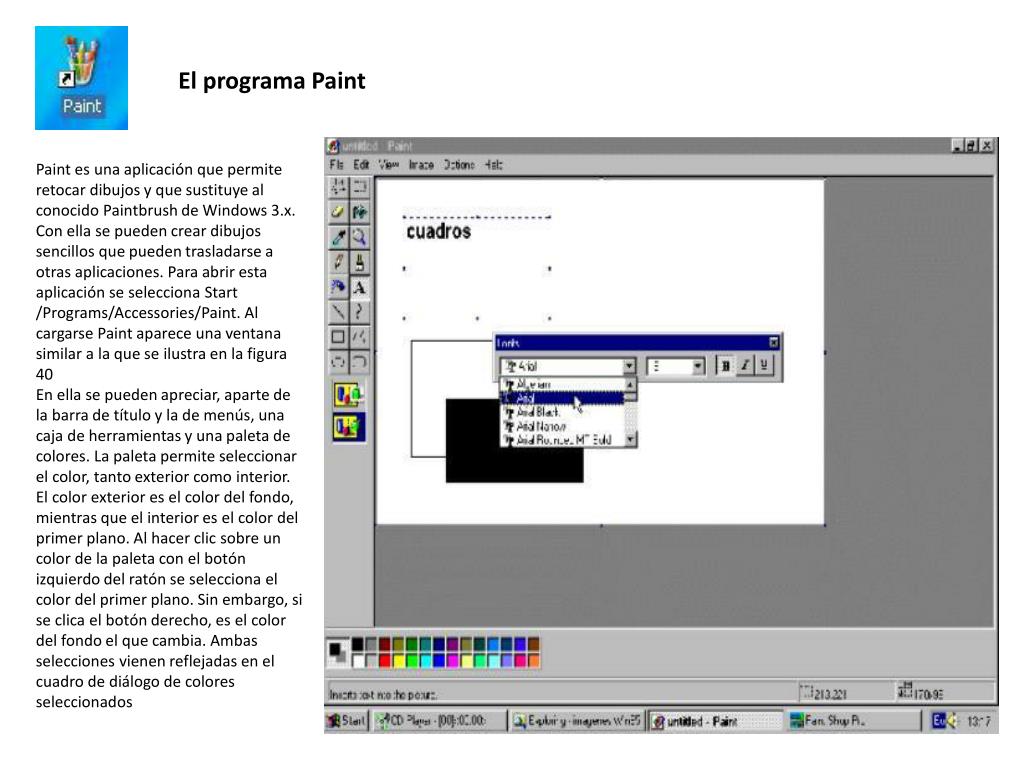Select the Polygon tool

[359, 337]
